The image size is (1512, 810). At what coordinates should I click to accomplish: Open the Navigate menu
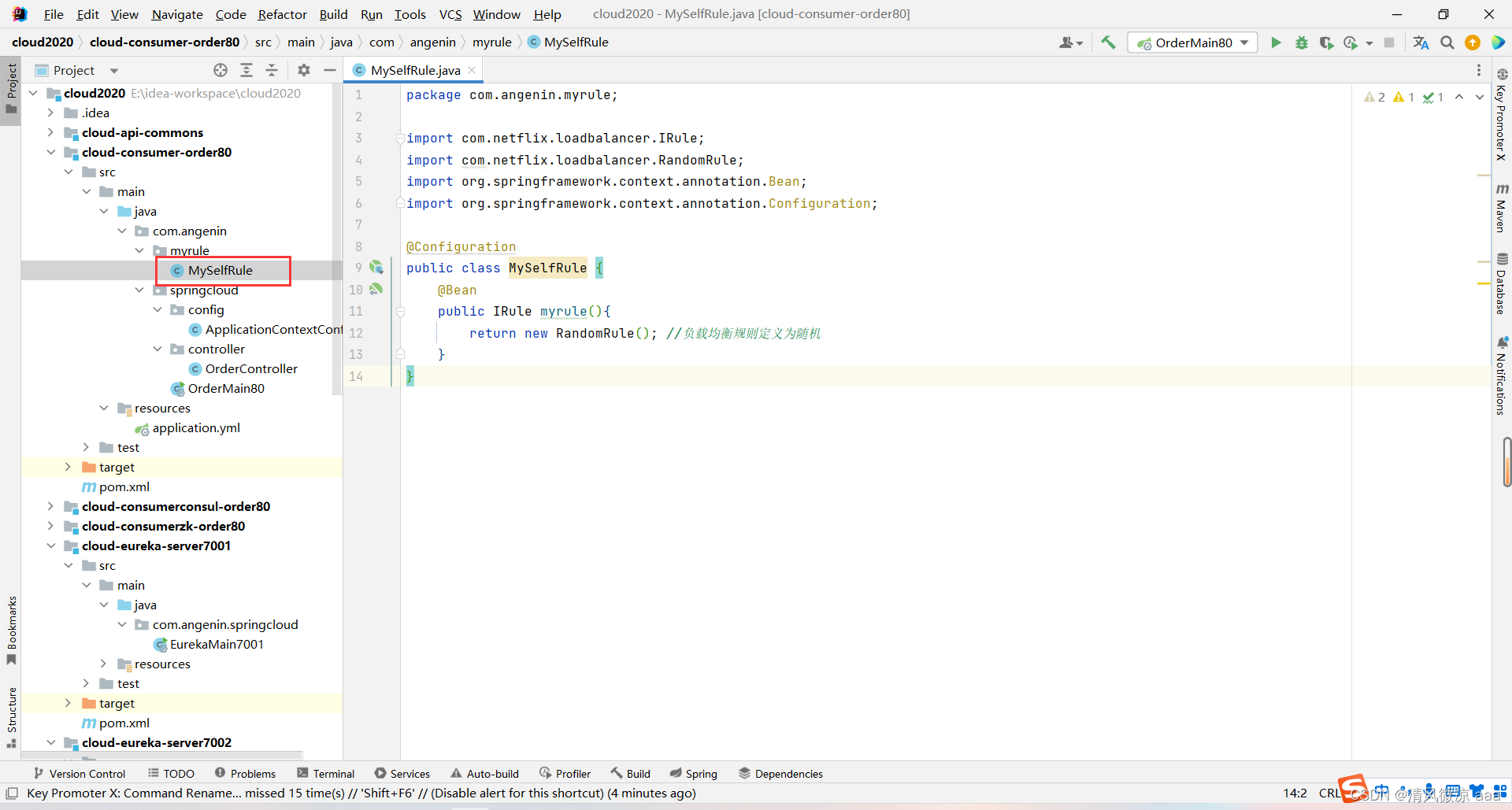(x=177, y=14)
